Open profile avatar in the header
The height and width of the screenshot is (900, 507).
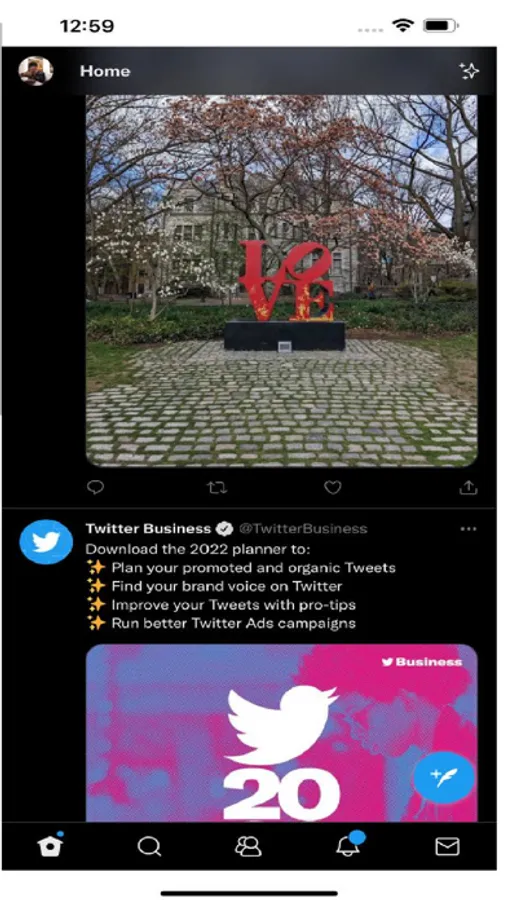point(36,71)
